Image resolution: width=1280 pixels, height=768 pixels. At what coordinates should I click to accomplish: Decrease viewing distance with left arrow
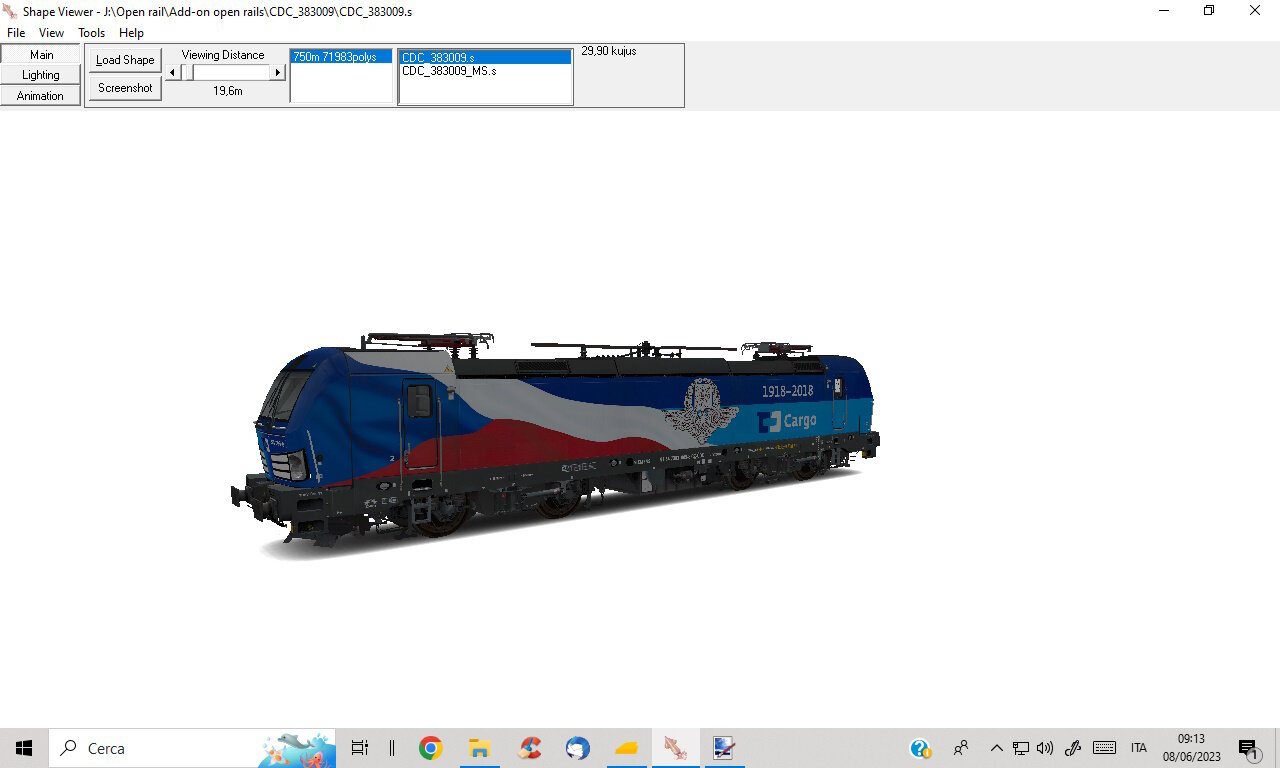171,73
